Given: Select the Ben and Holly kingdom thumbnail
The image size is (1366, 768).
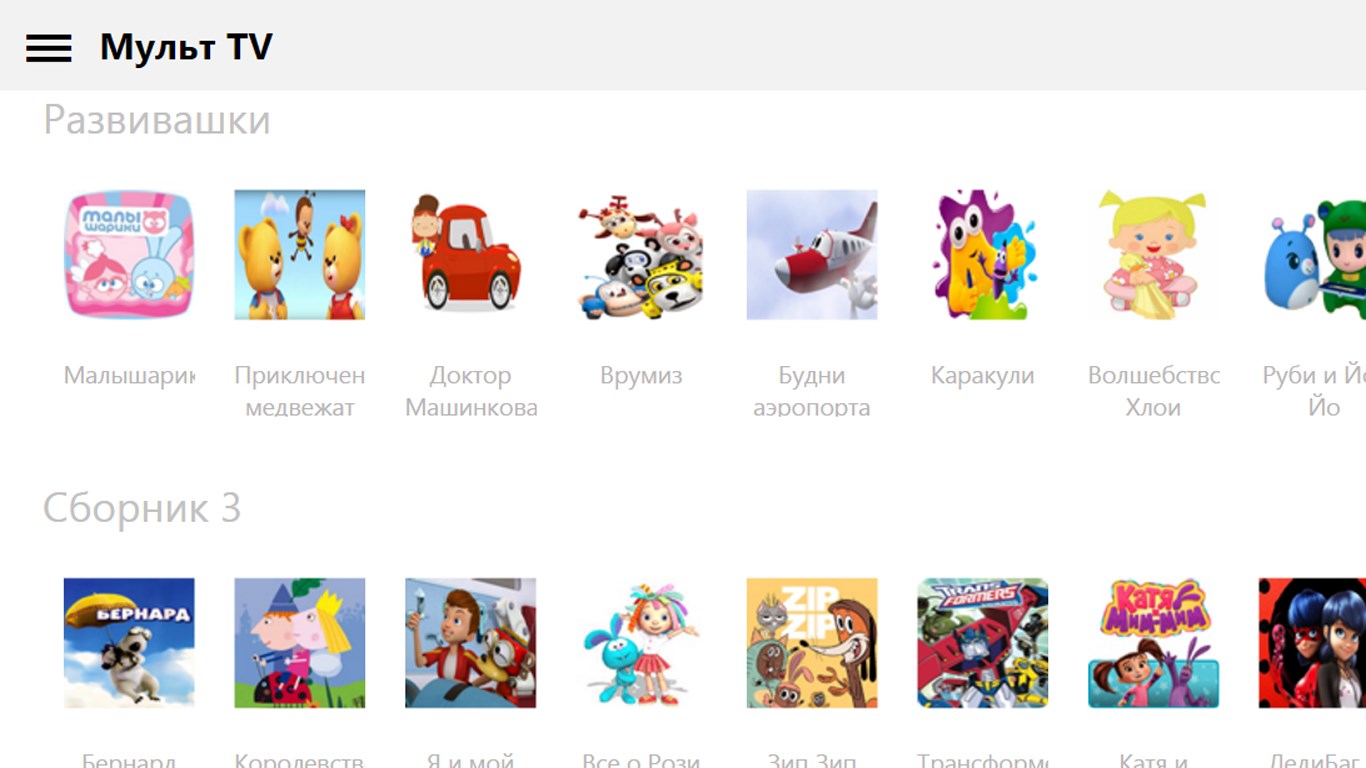Looking at the screenshot, I should tap(300, 643).
